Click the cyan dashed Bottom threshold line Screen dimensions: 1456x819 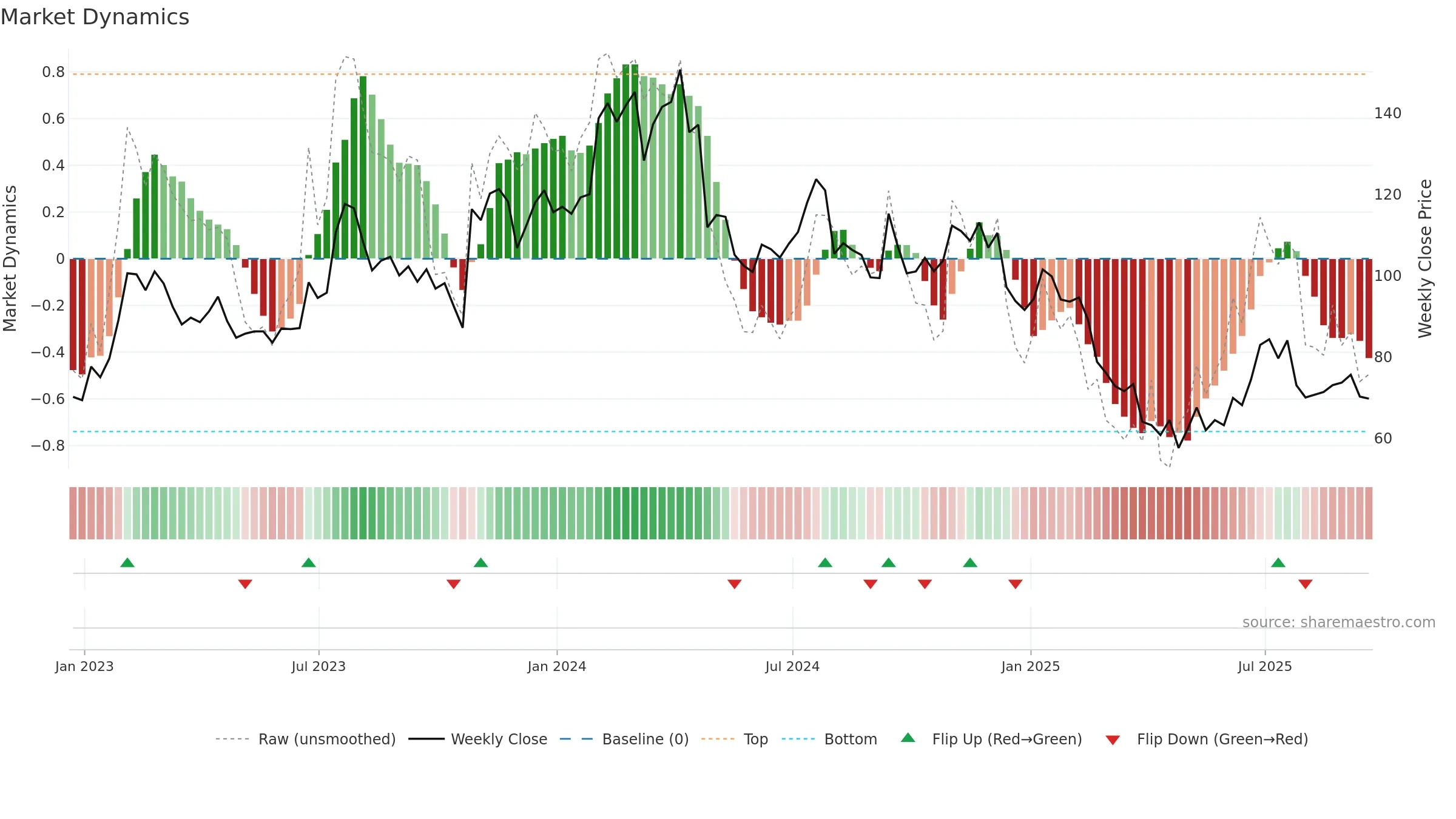[720, 431]
